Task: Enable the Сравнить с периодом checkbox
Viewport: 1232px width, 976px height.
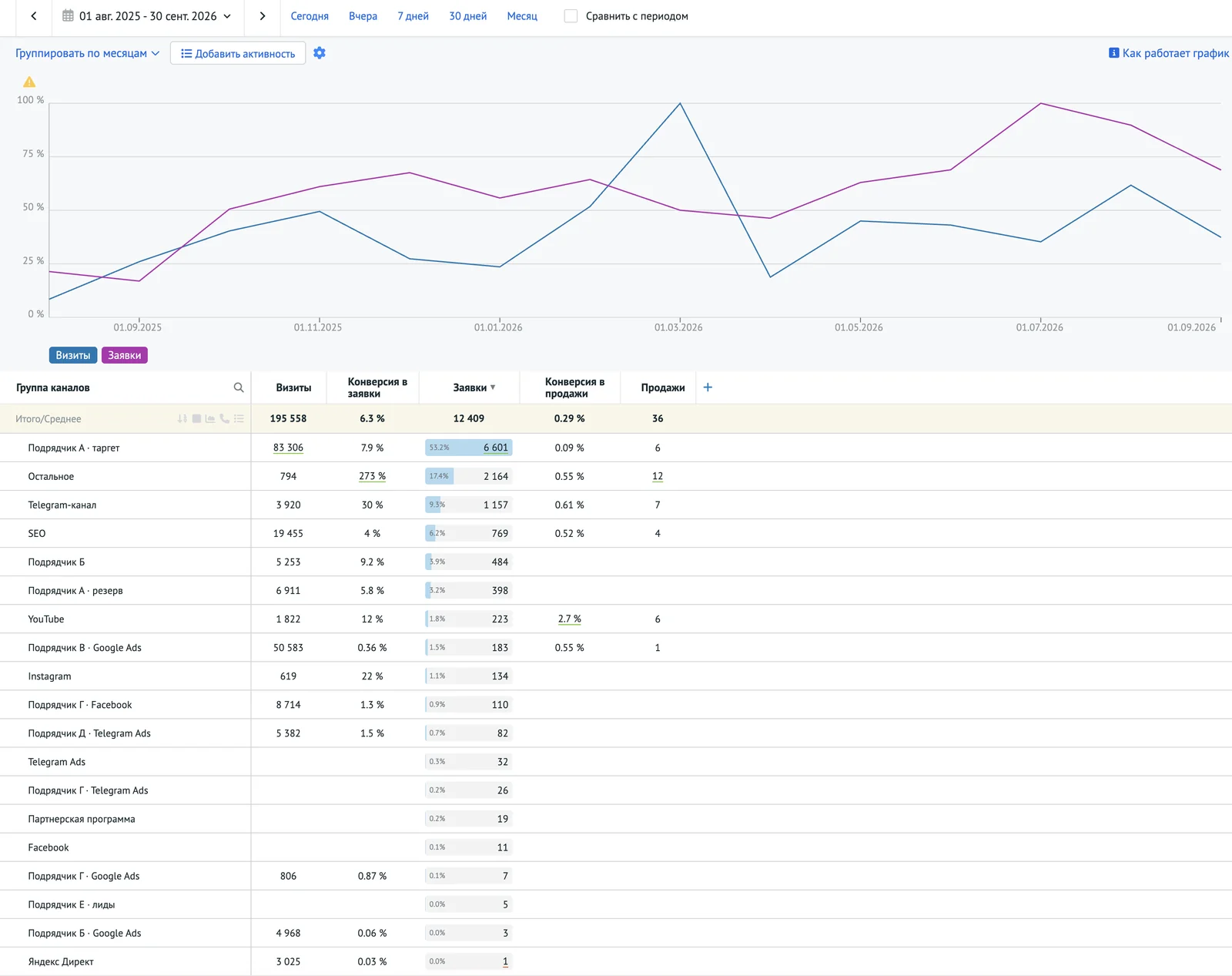Action: pos(571,16)
